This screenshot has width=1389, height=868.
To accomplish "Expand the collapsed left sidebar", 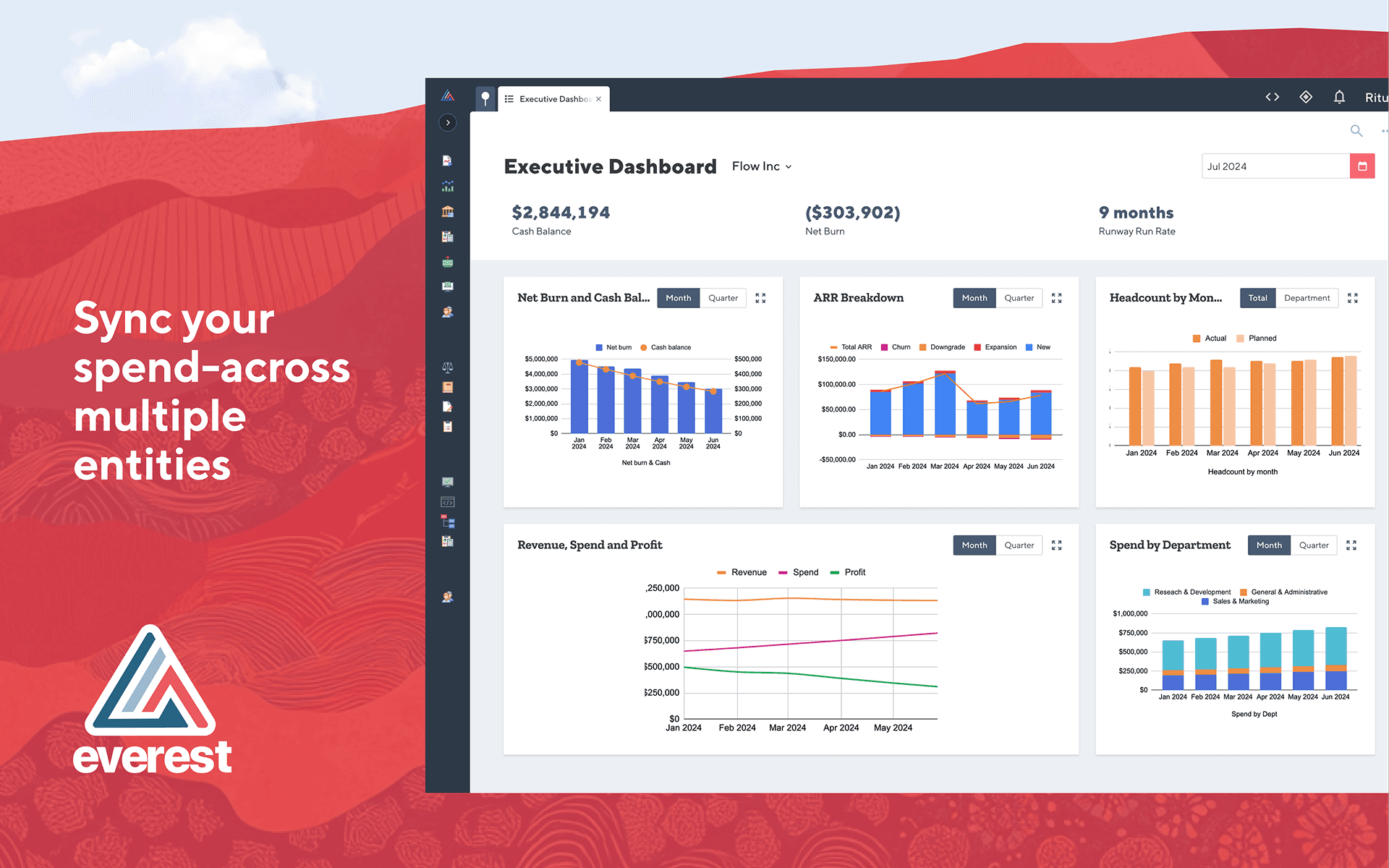I will pos(448,122).
